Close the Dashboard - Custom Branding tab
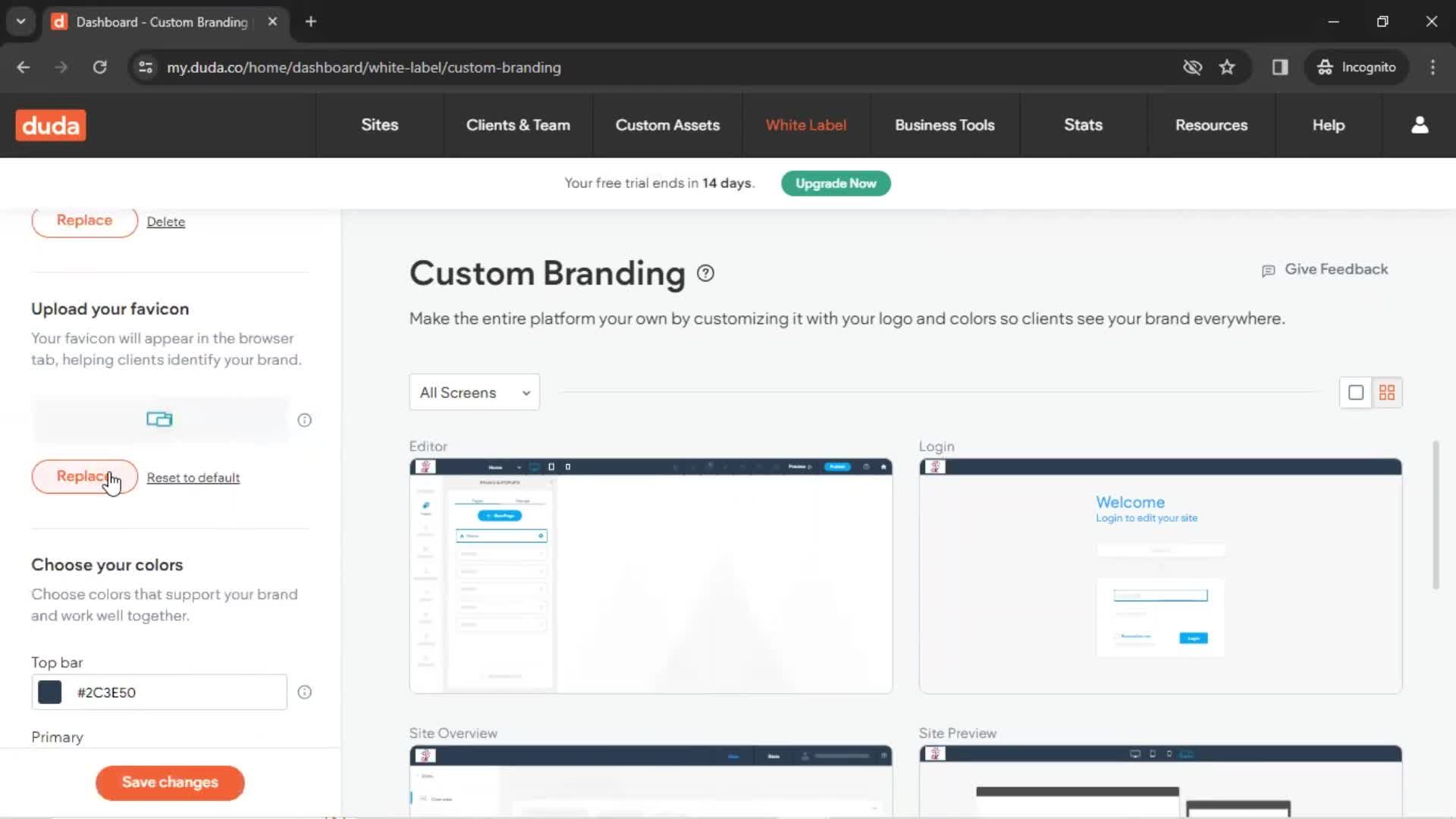The image size is (1456, 819). pyautogui.click(x=272, y=21)
